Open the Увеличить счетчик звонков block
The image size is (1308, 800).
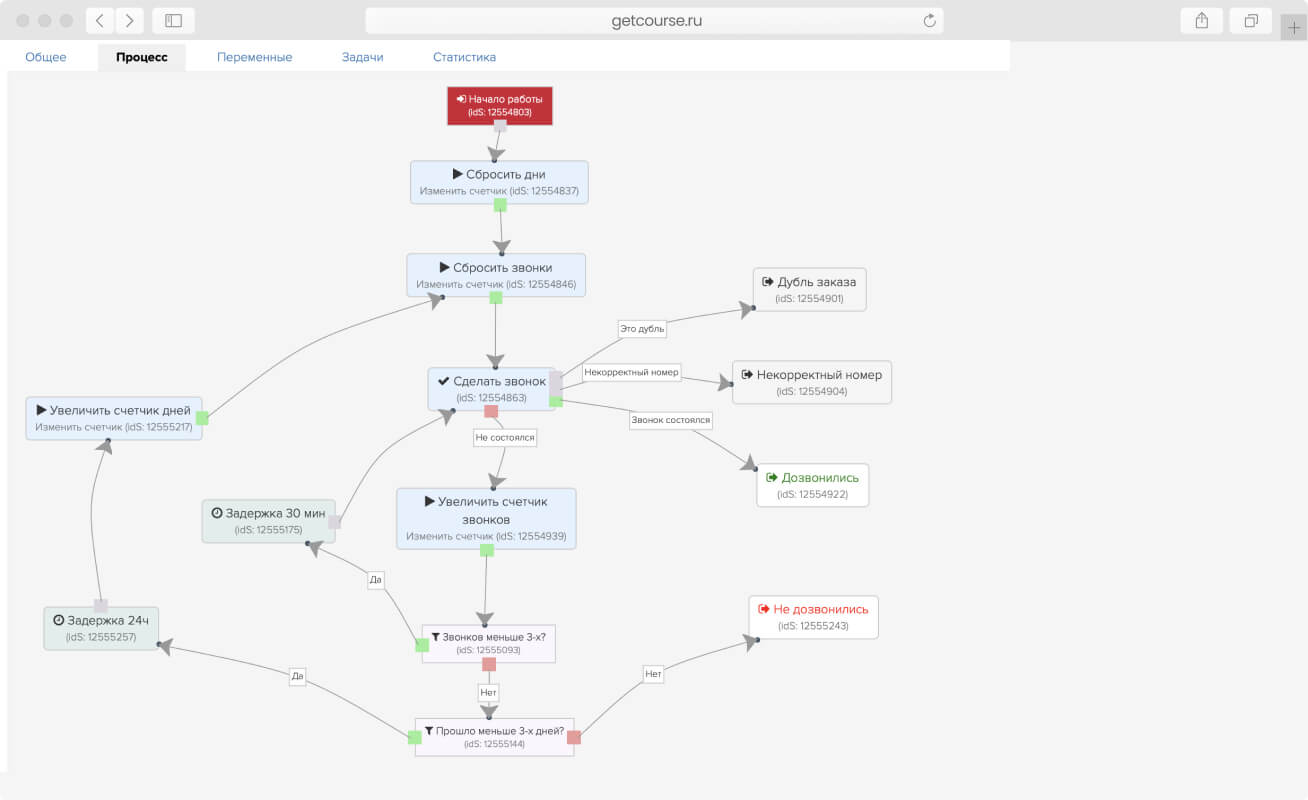point(486,519)
